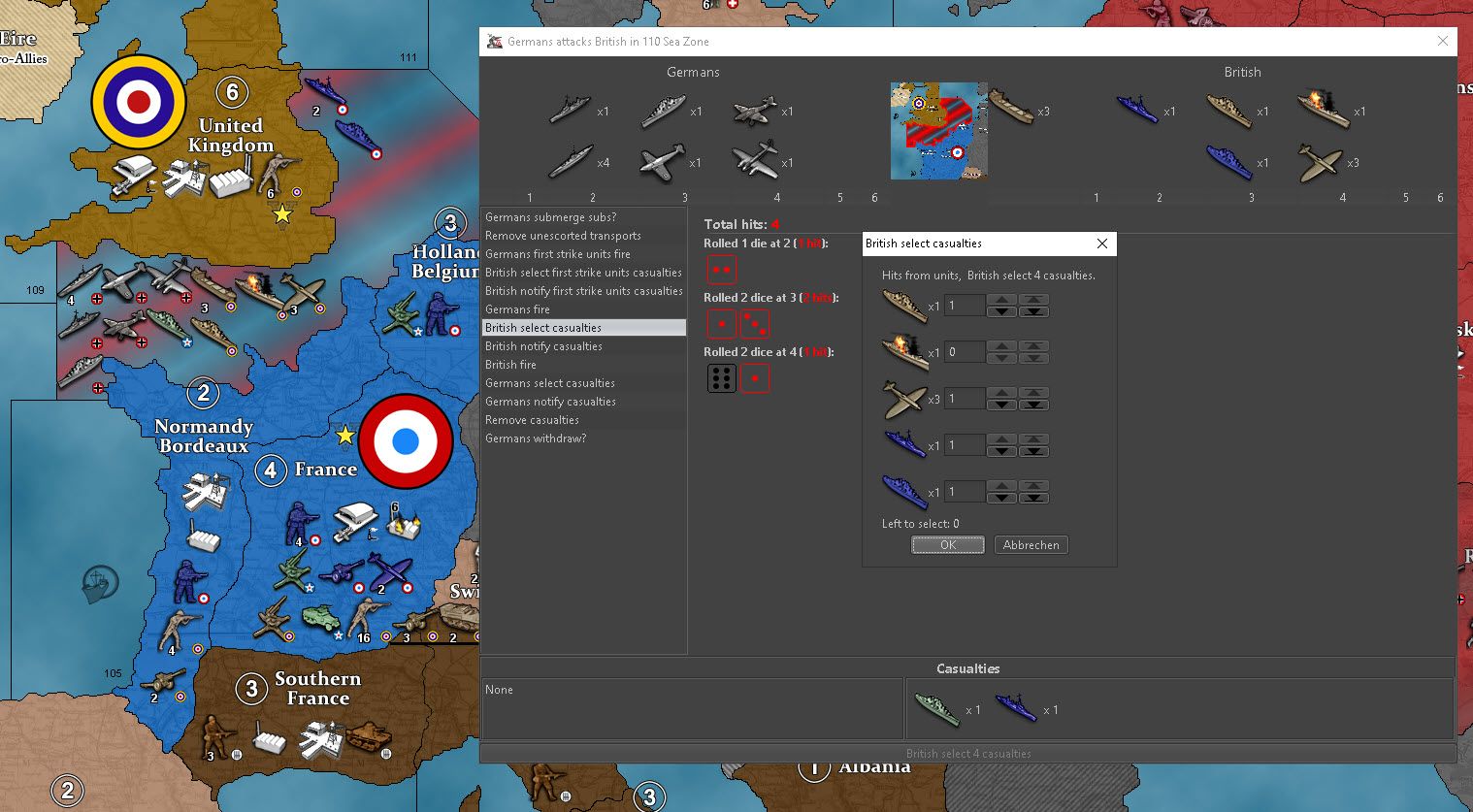Increase casualties for the burning battleship
The height and width of the screenshot is (812, 1473).
[x=1001, y=346]
